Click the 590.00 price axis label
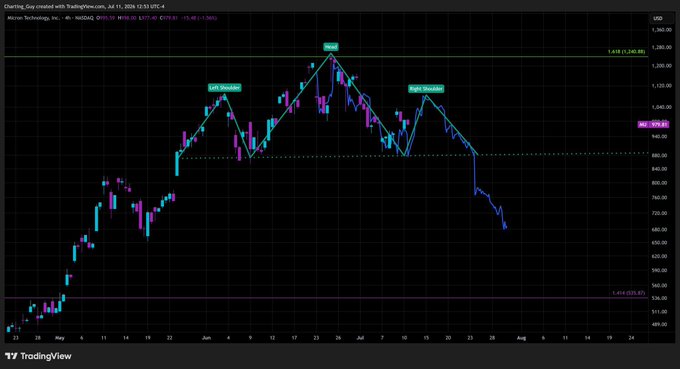The height and width of the screenshot is (369, 680). [660, 270]
